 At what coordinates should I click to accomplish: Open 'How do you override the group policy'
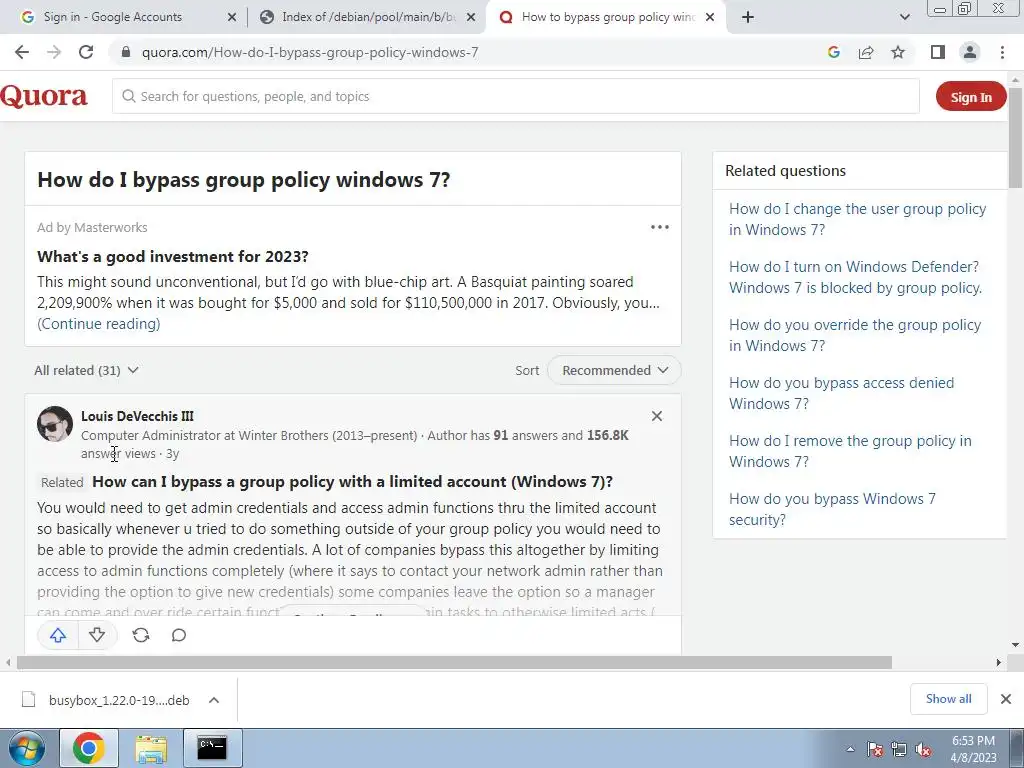click(855, 336)
